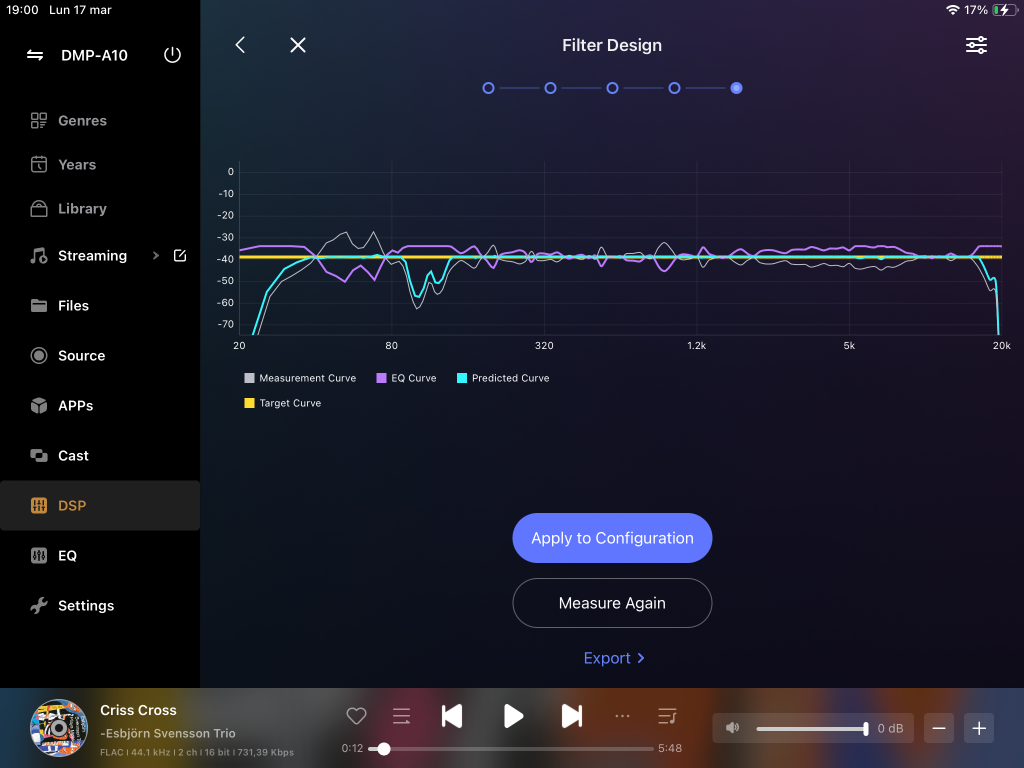
Task: Go back with the left chevron
Action: (240, 45)
